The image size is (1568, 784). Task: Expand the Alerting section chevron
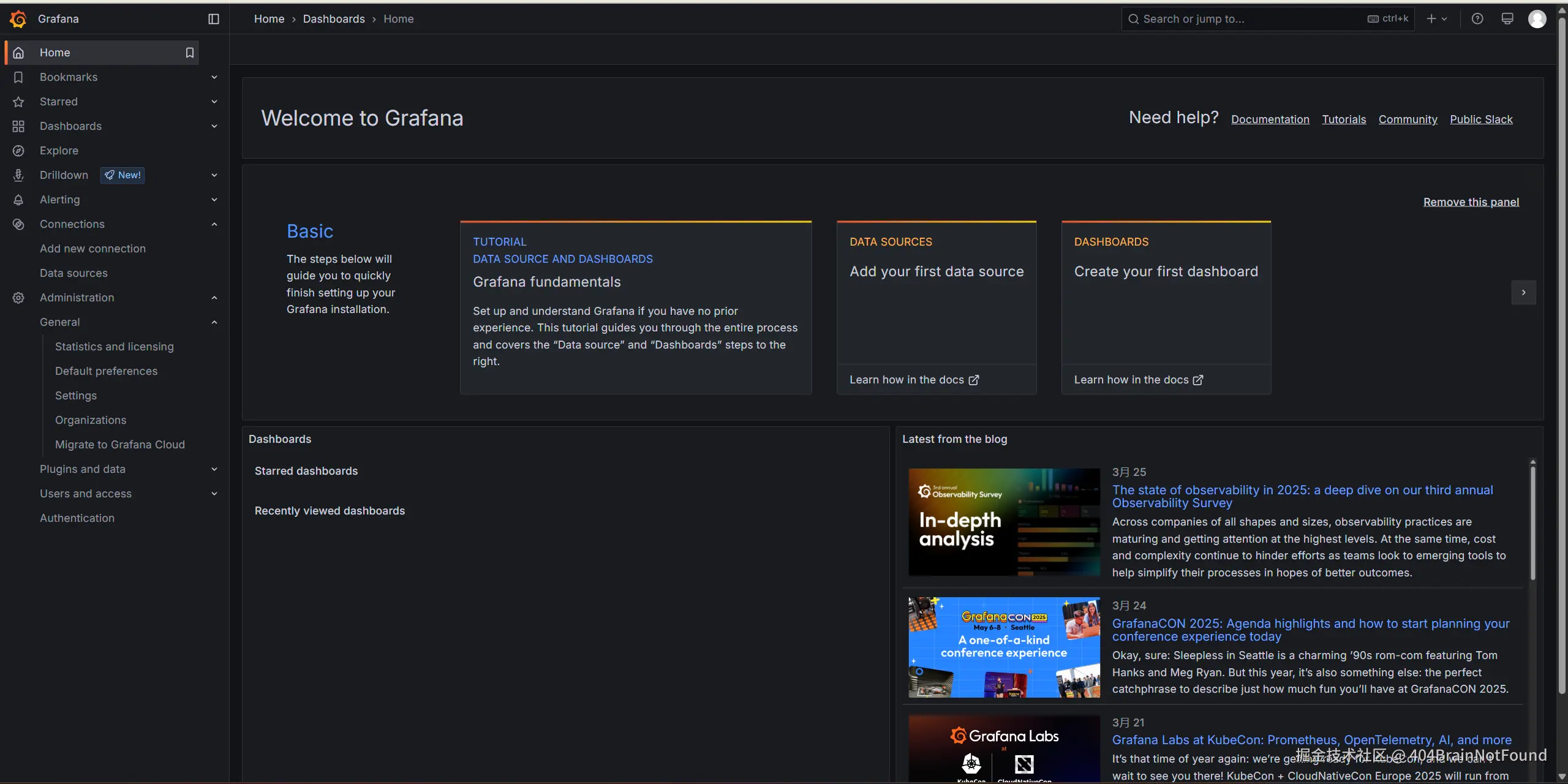coord(214,200)
